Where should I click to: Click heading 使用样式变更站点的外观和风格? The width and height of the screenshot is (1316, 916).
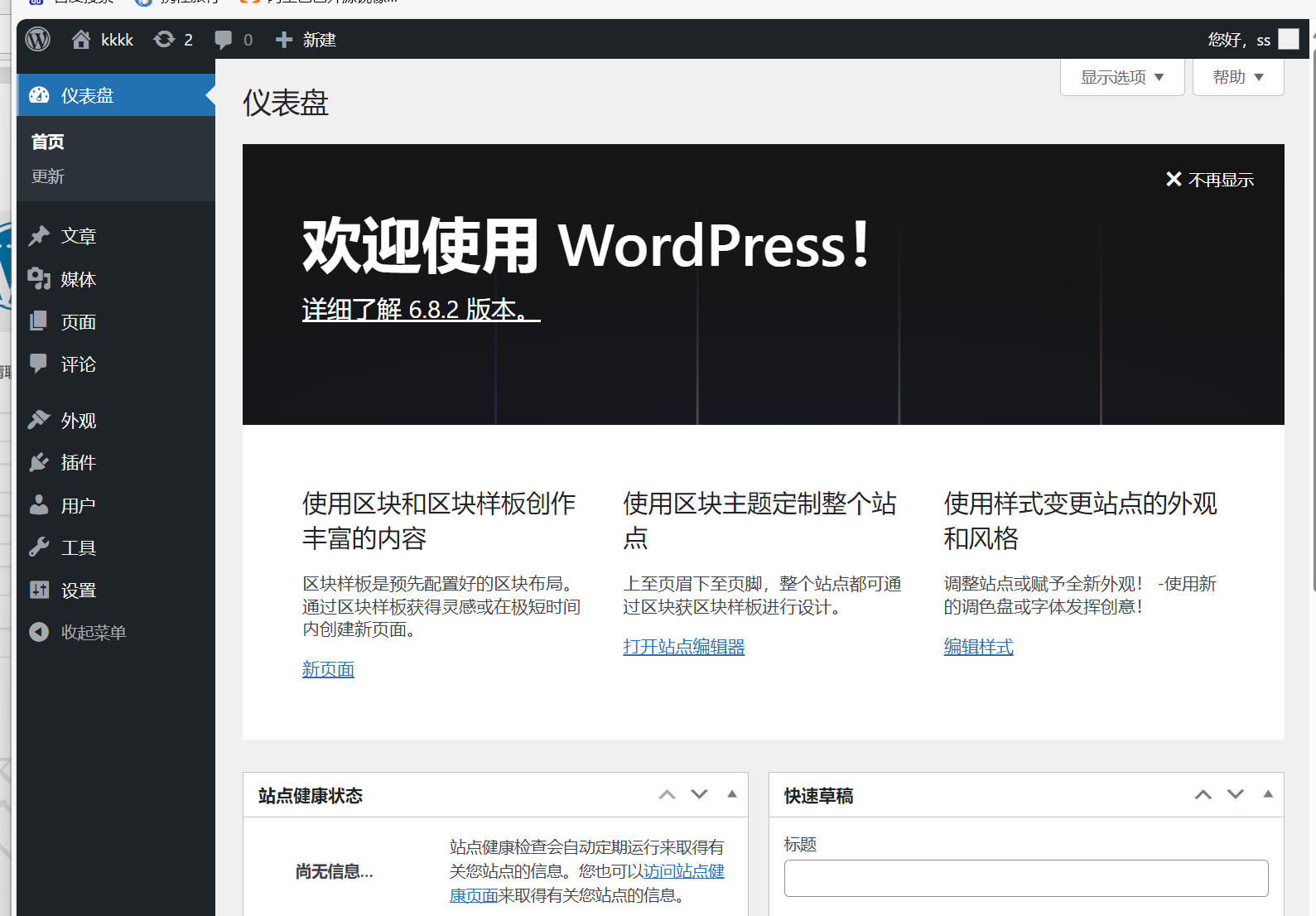pos(1081,520)
